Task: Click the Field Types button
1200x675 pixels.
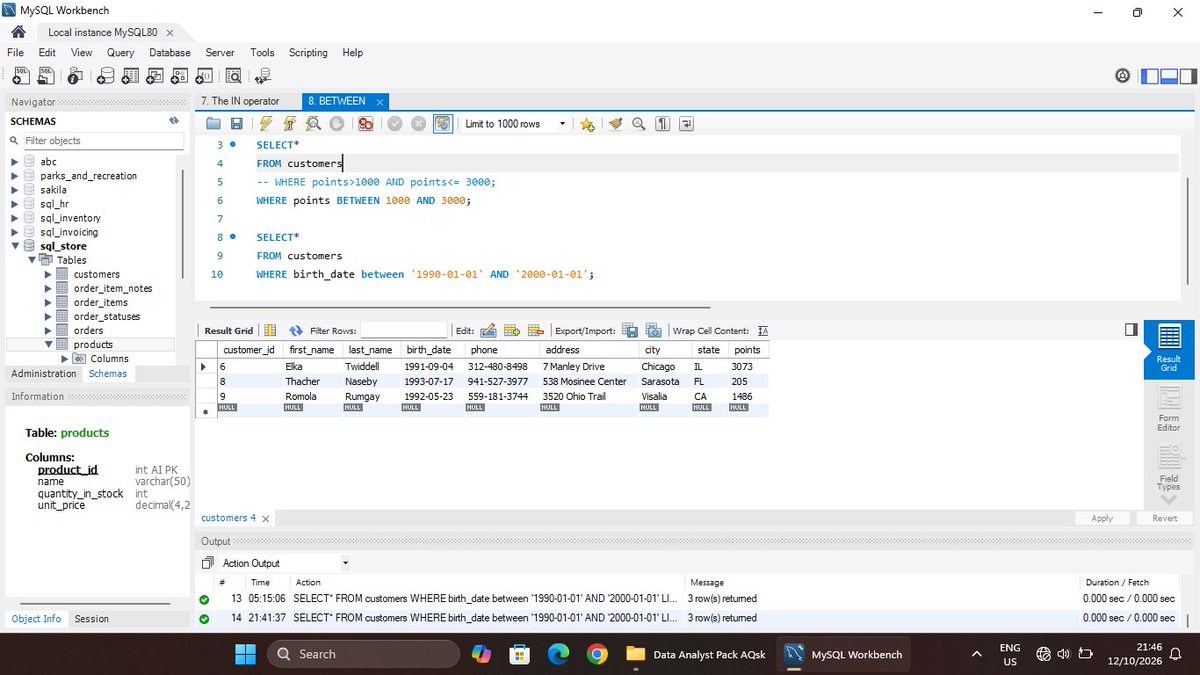Action: [1168, 469]
